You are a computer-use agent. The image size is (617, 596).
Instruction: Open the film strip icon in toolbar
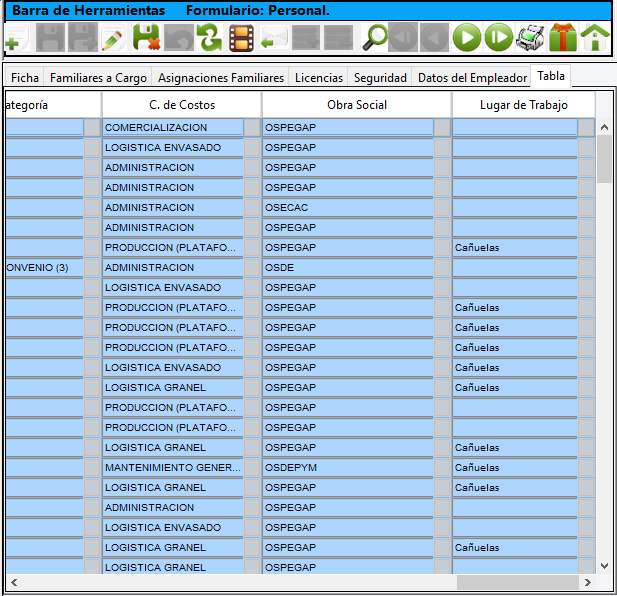pyautogui.click(x=240, y=39)
